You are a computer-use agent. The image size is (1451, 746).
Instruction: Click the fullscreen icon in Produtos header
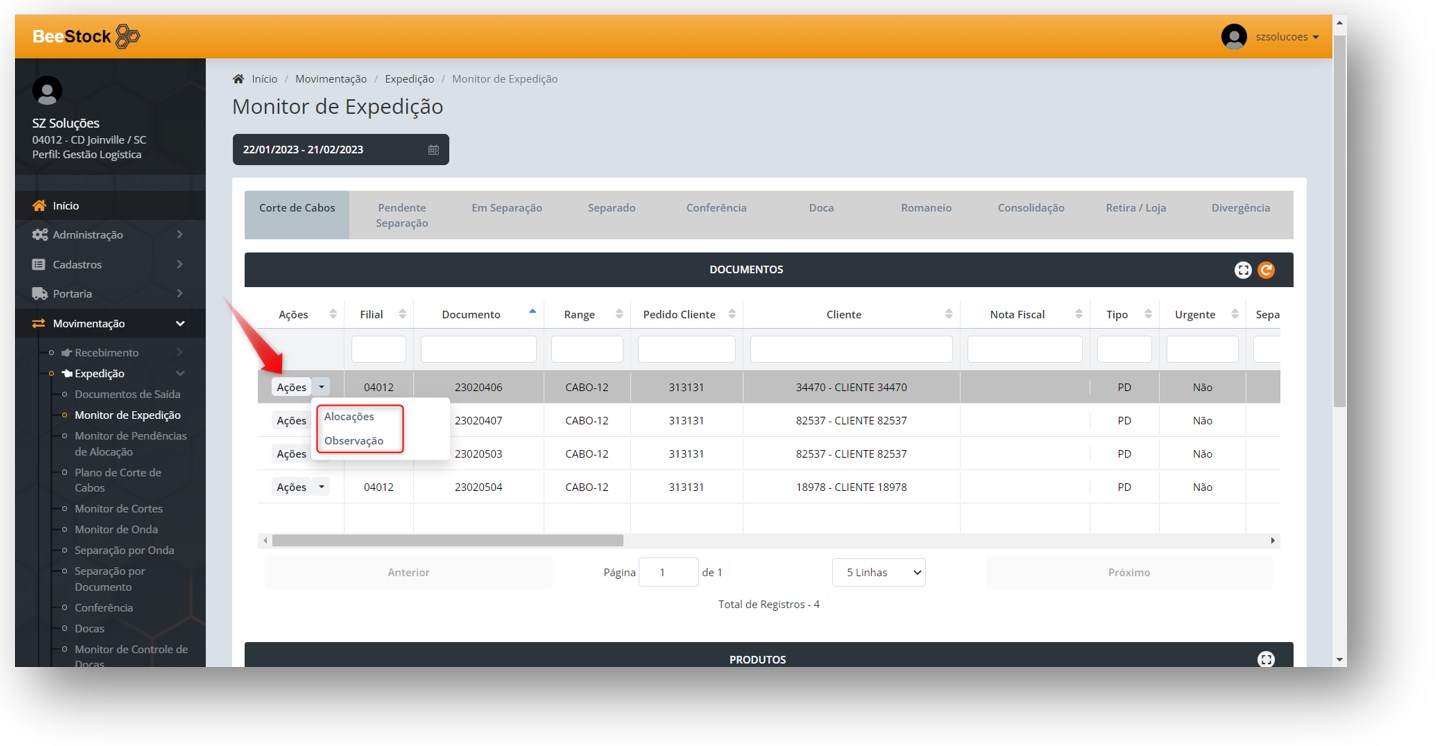1266,659
